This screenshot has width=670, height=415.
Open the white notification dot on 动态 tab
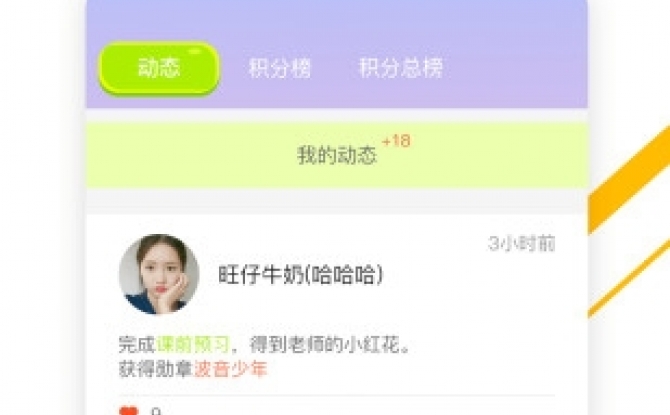click(x=194, y=52)
